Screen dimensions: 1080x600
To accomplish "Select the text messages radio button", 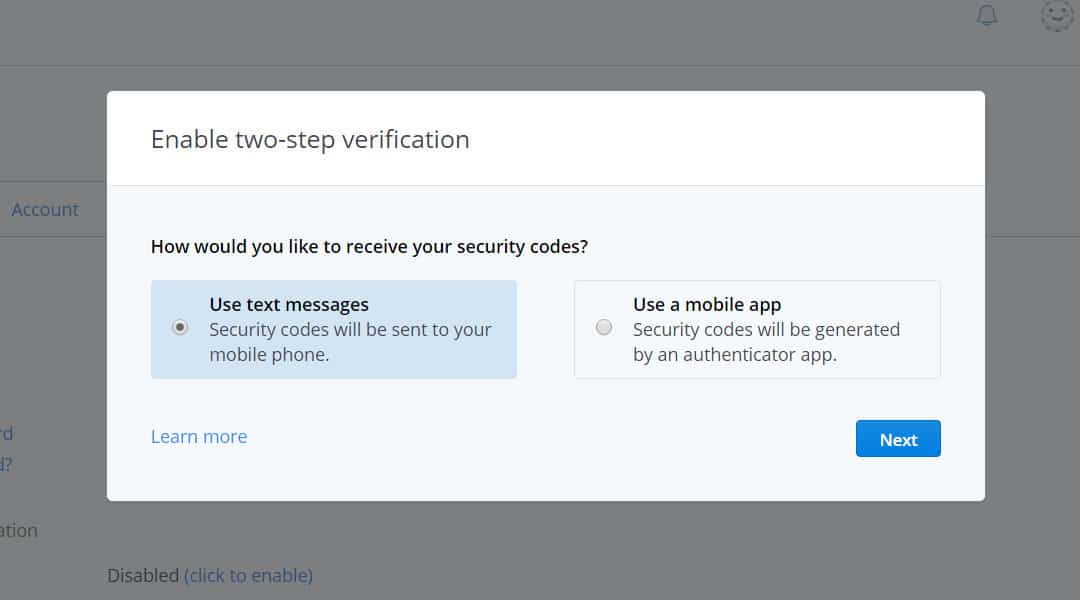I will pos(180,327).
